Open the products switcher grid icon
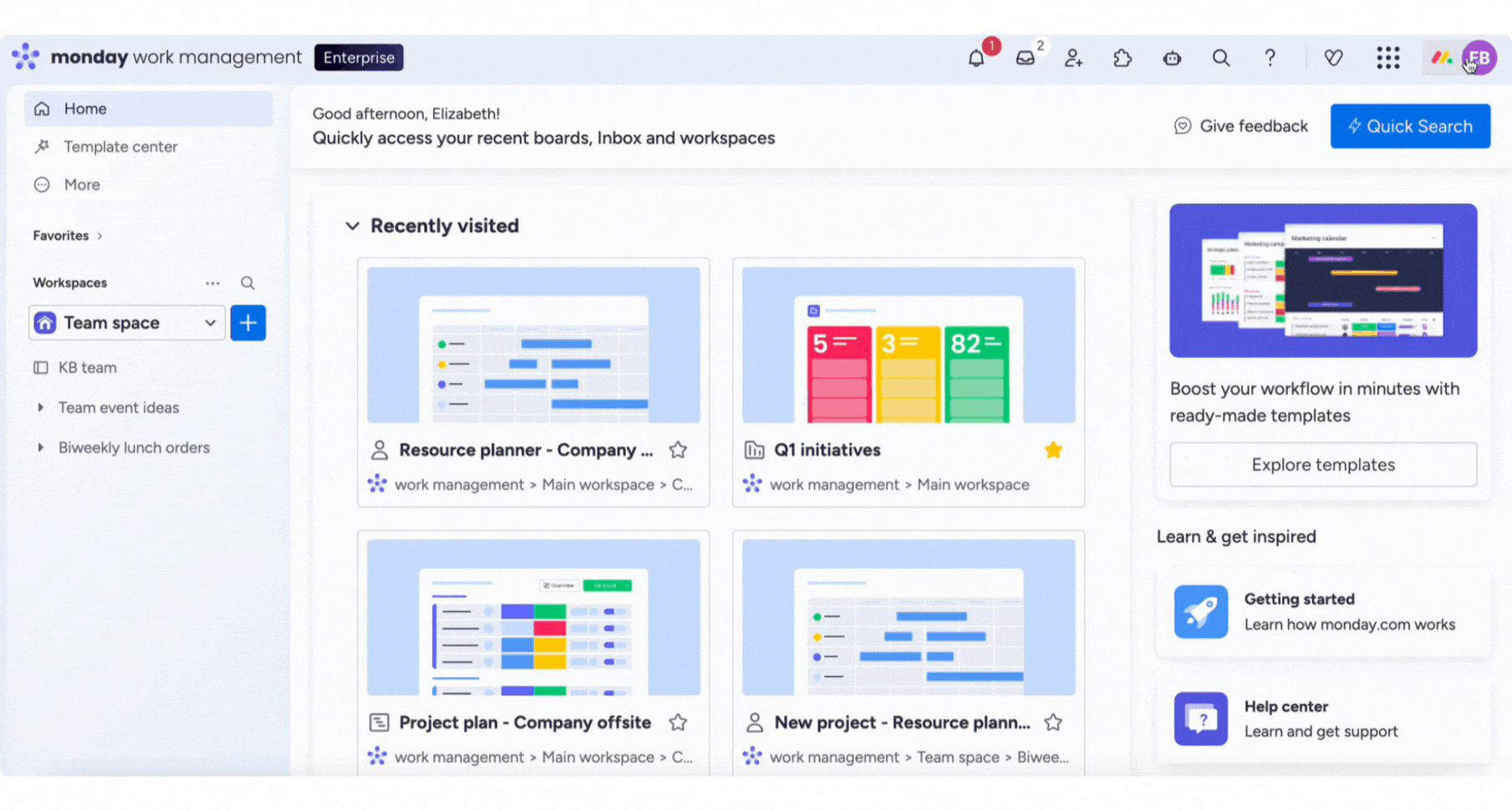Viewport: 1512px width, 811px height. pyautogui.click(x=1388, y=58)
